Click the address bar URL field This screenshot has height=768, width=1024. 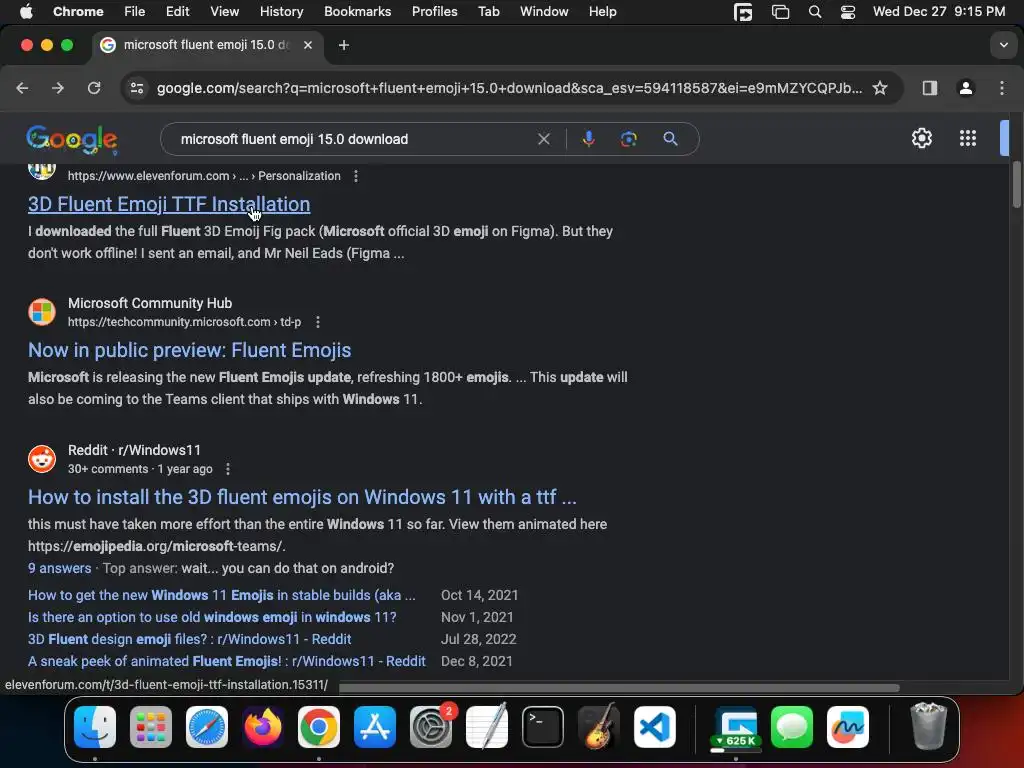pos(509,88)
